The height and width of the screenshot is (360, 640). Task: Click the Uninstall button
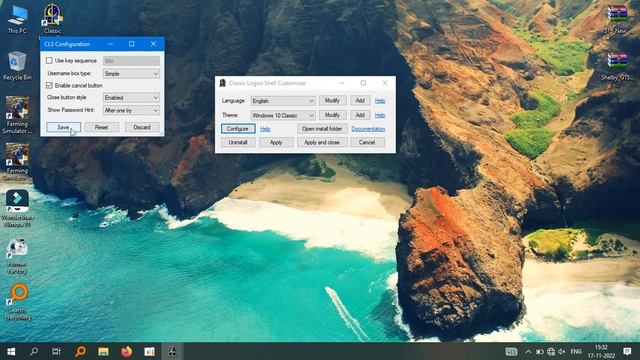[238, 142]
